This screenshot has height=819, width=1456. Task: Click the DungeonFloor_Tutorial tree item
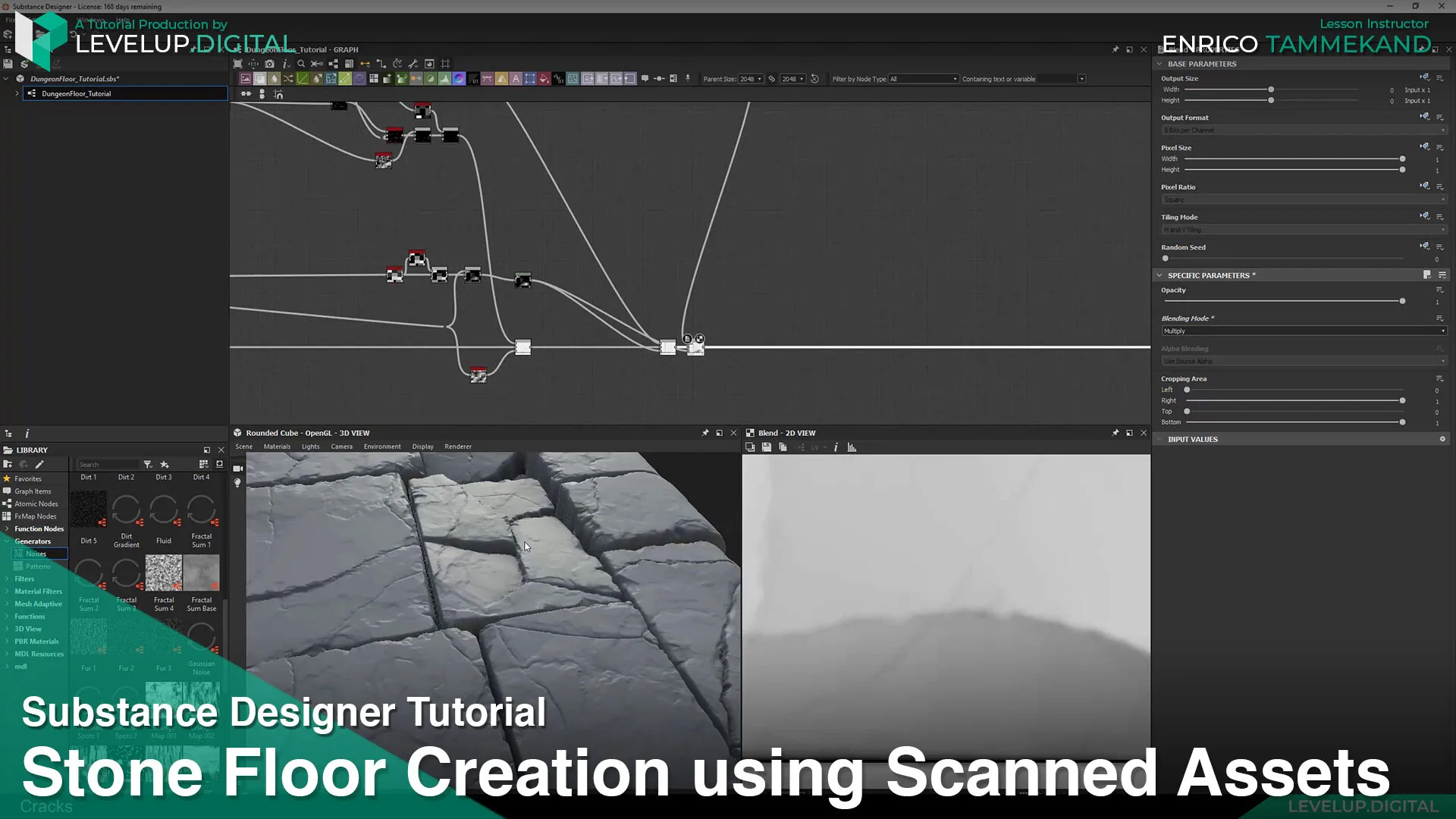pos(76,93)
